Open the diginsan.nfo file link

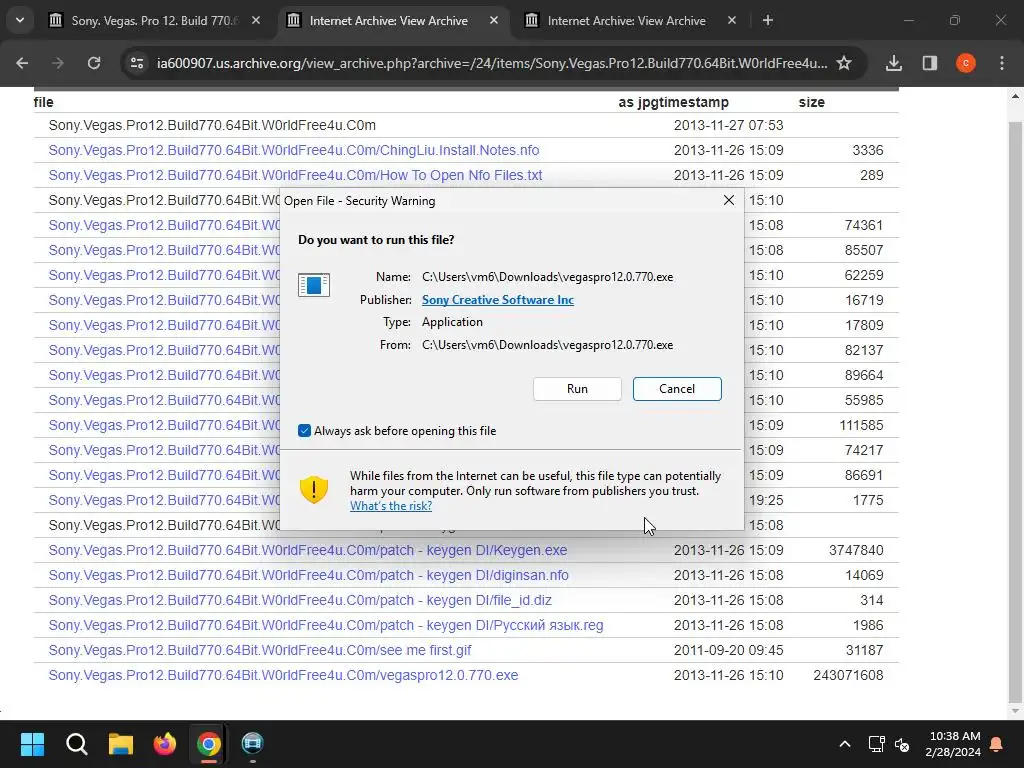point(308,575)
